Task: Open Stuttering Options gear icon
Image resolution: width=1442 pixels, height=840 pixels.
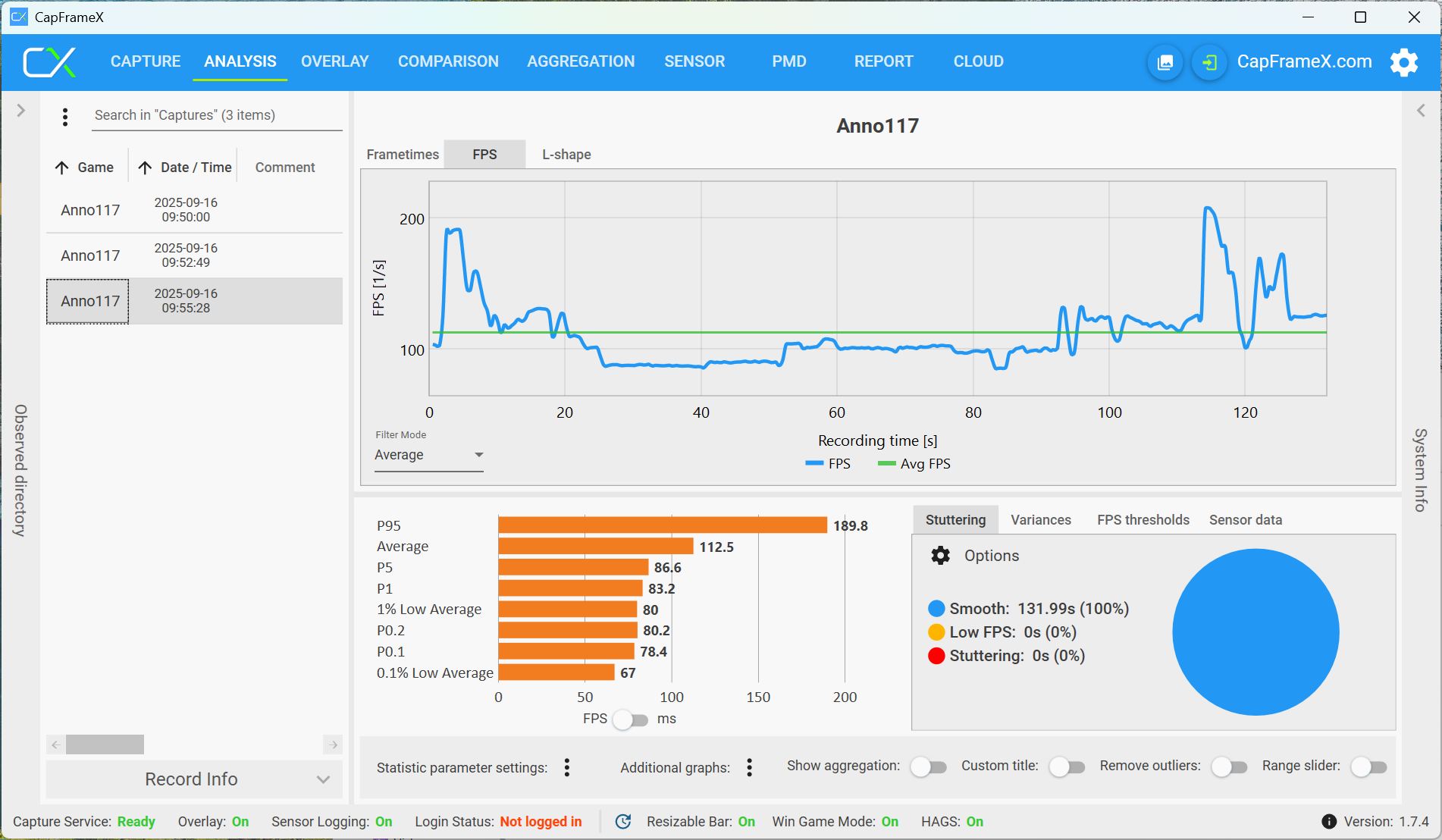Action: point(940,556)
